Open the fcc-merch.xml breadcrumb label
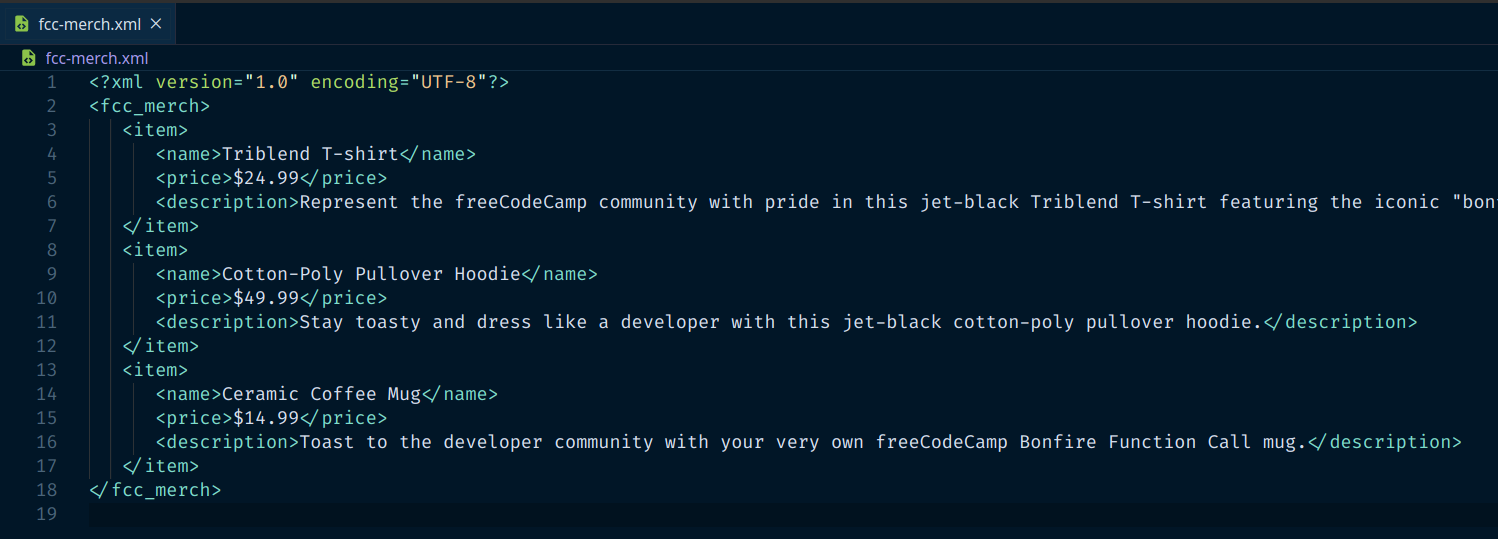This screenshot has width=1498, height=539. (x=97, y=58)
